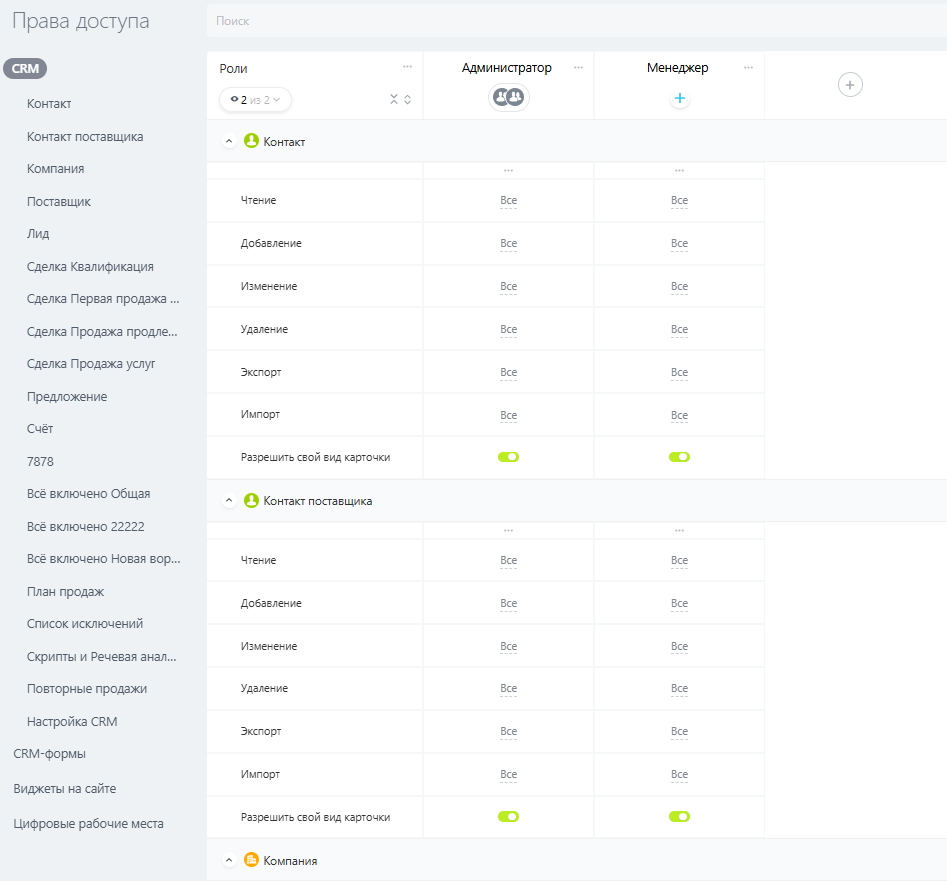Collapse the Компания section chevron

tap(229, 861)
